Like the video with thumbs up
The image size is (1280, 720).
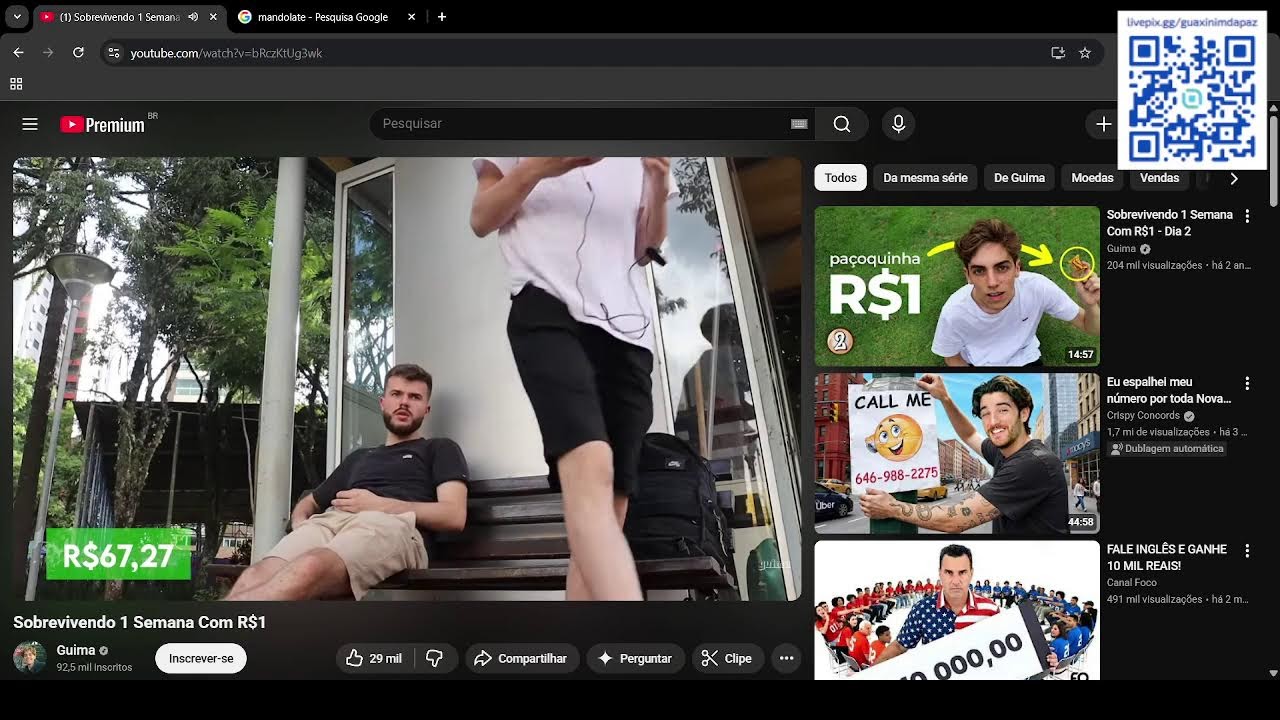coord(373,658)
